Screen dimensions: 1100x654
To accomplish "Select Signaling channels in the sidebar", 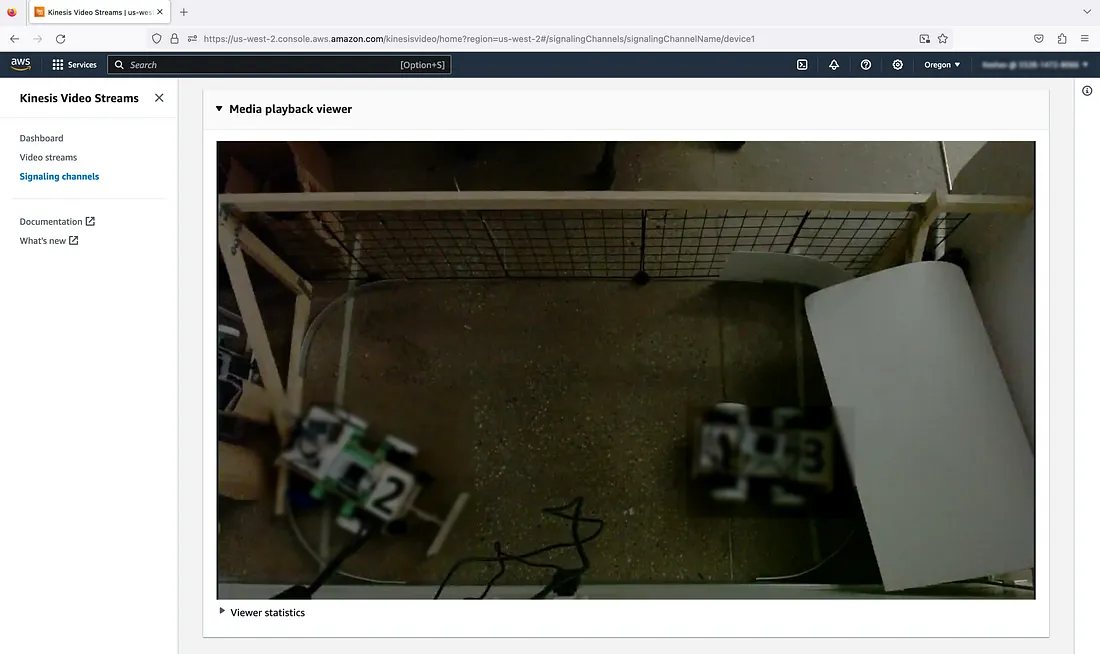I will 59,176.
